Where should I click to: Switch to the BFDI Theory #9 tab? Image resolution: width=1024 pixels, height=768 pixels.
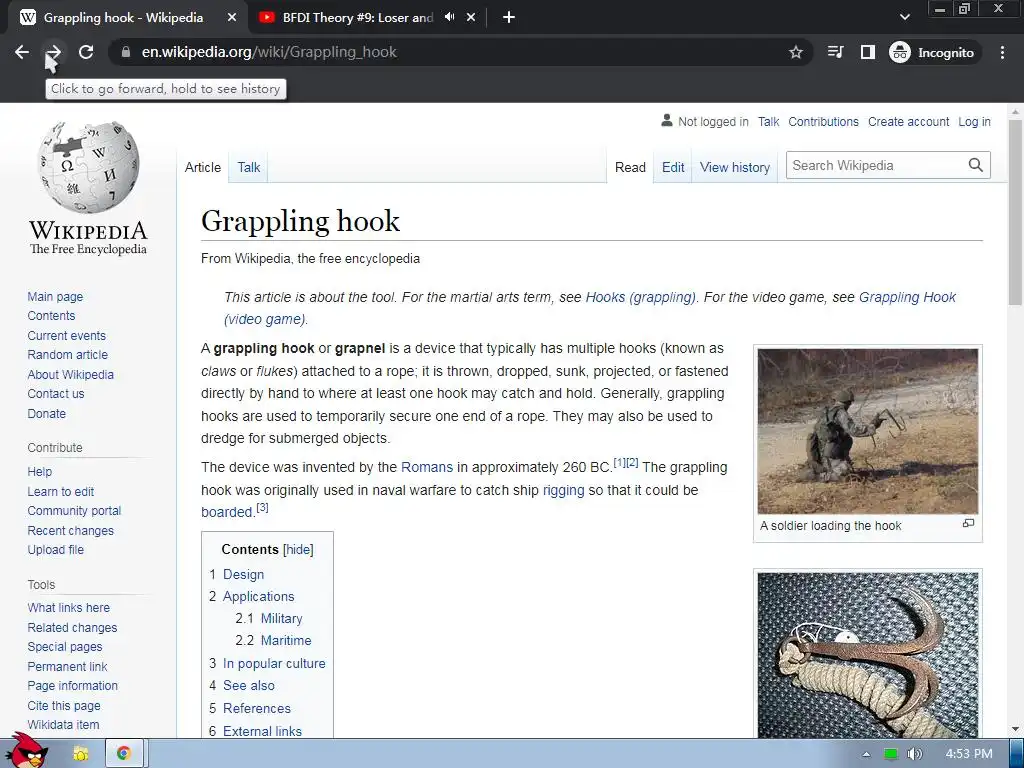[x=357, y=18]
